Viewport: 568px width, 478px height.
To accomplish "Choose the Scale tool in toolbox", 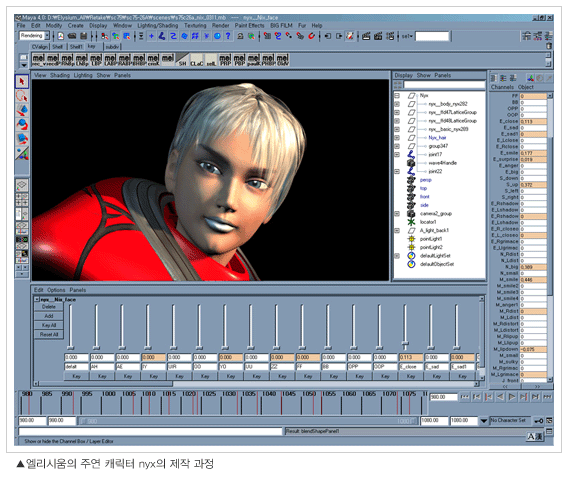I will click(22, 139).
